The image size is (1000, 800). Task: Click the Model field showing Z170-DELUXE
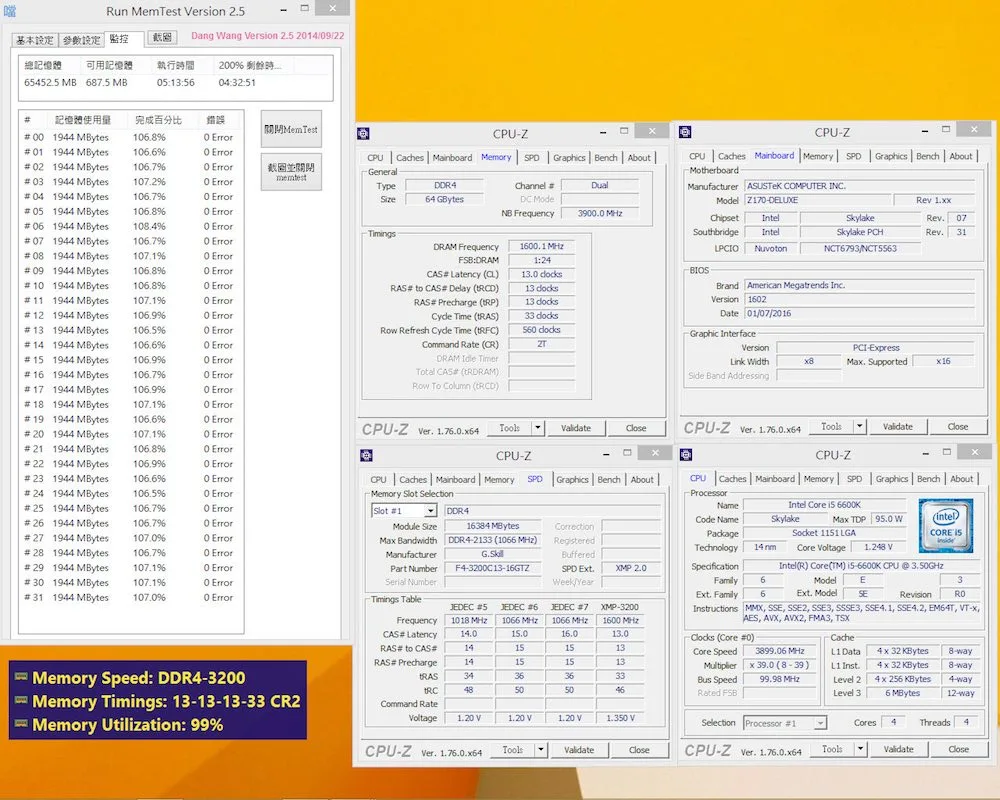[818, 200]
